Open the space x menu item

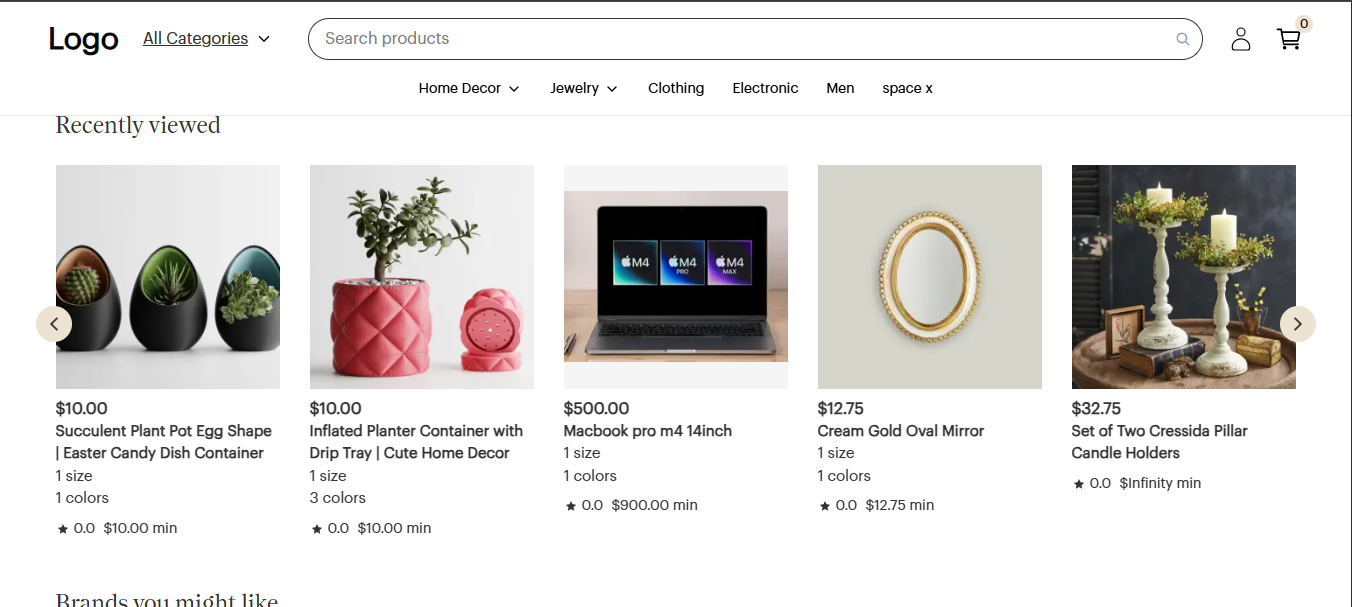[x=907, y=88]
